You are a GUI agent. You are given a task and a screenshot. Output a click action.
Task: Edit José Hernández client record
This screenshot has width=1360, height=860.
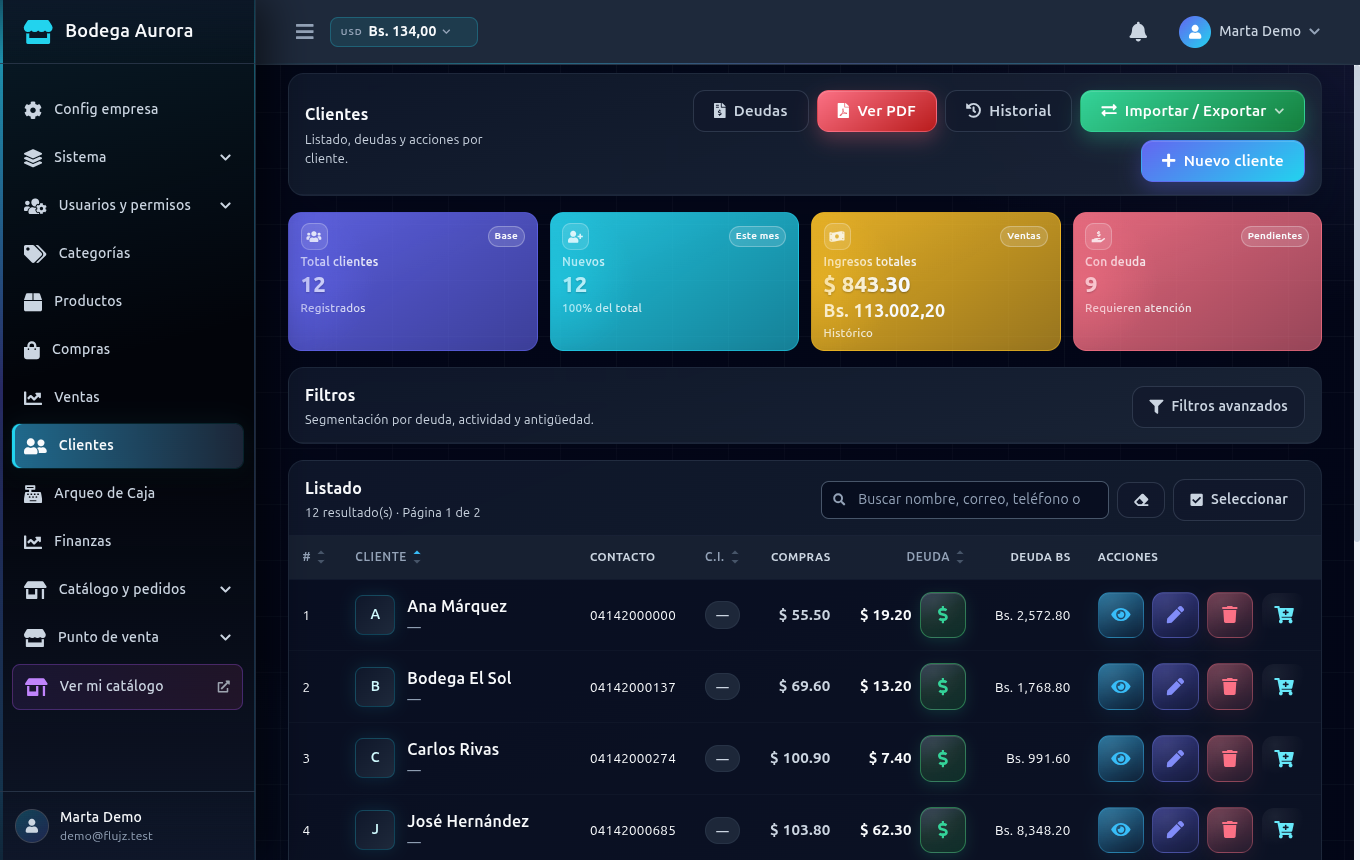pos(1175,830)
